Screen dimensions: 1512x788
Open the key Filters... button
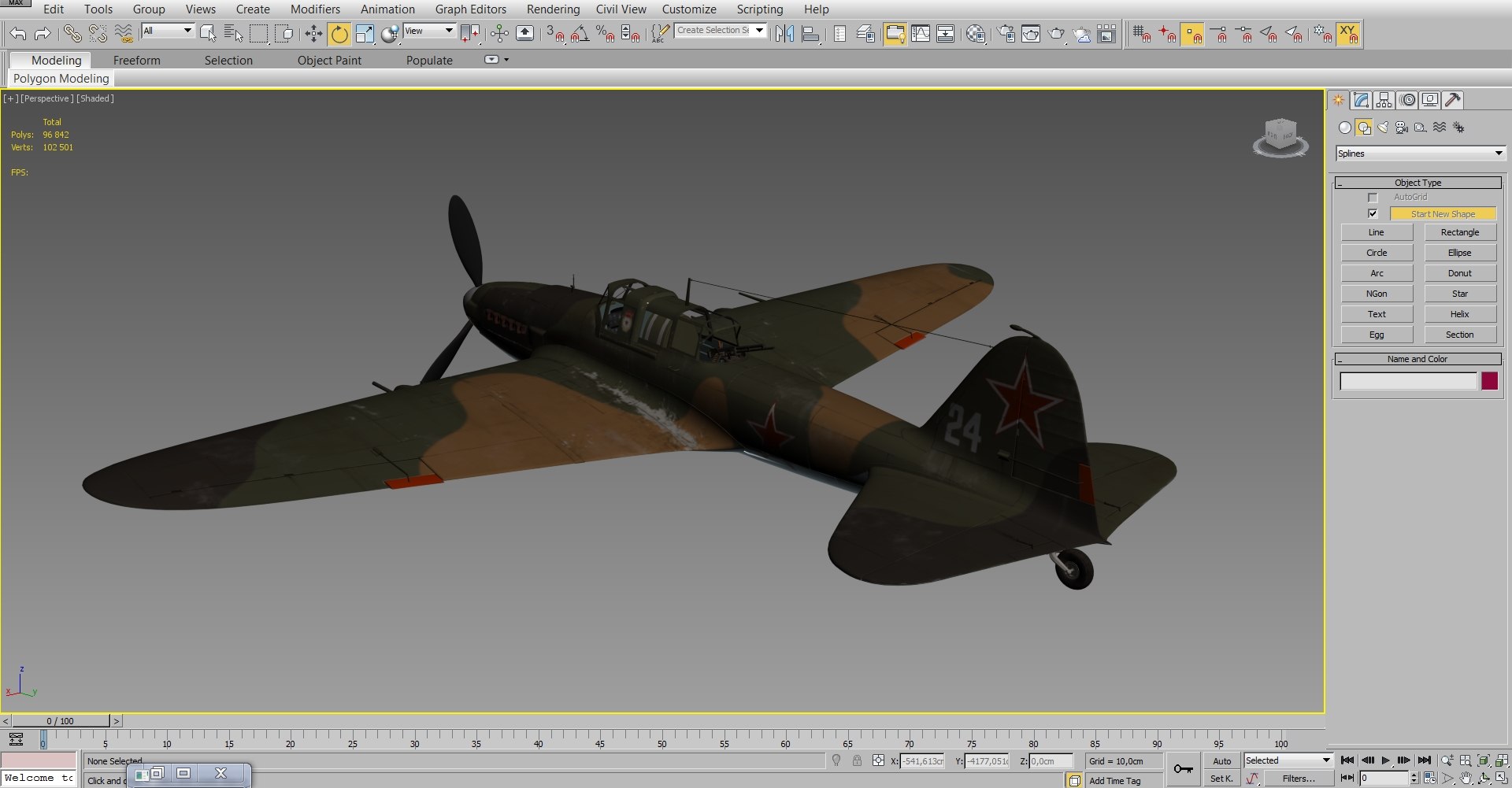1298,779
